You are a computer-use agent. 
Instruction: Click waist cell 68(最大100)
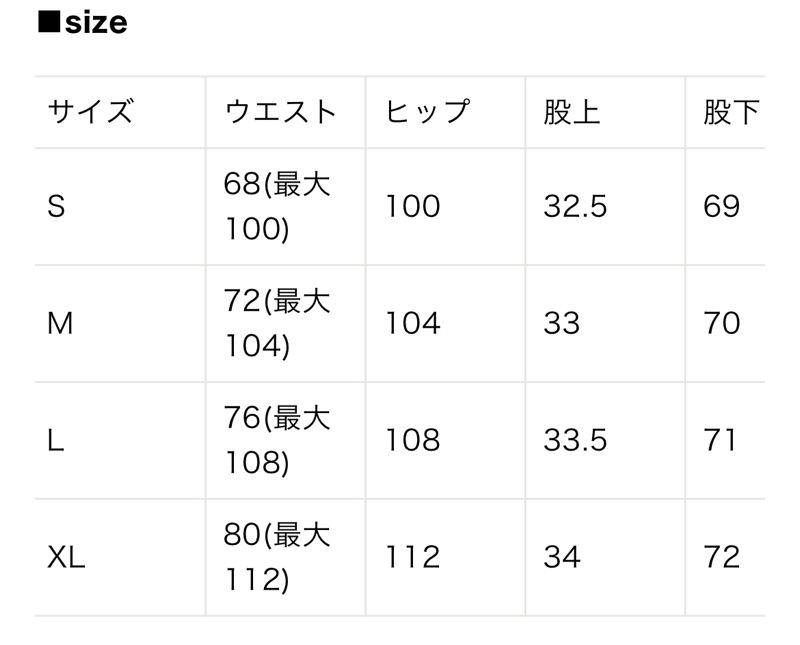[277, 207]
